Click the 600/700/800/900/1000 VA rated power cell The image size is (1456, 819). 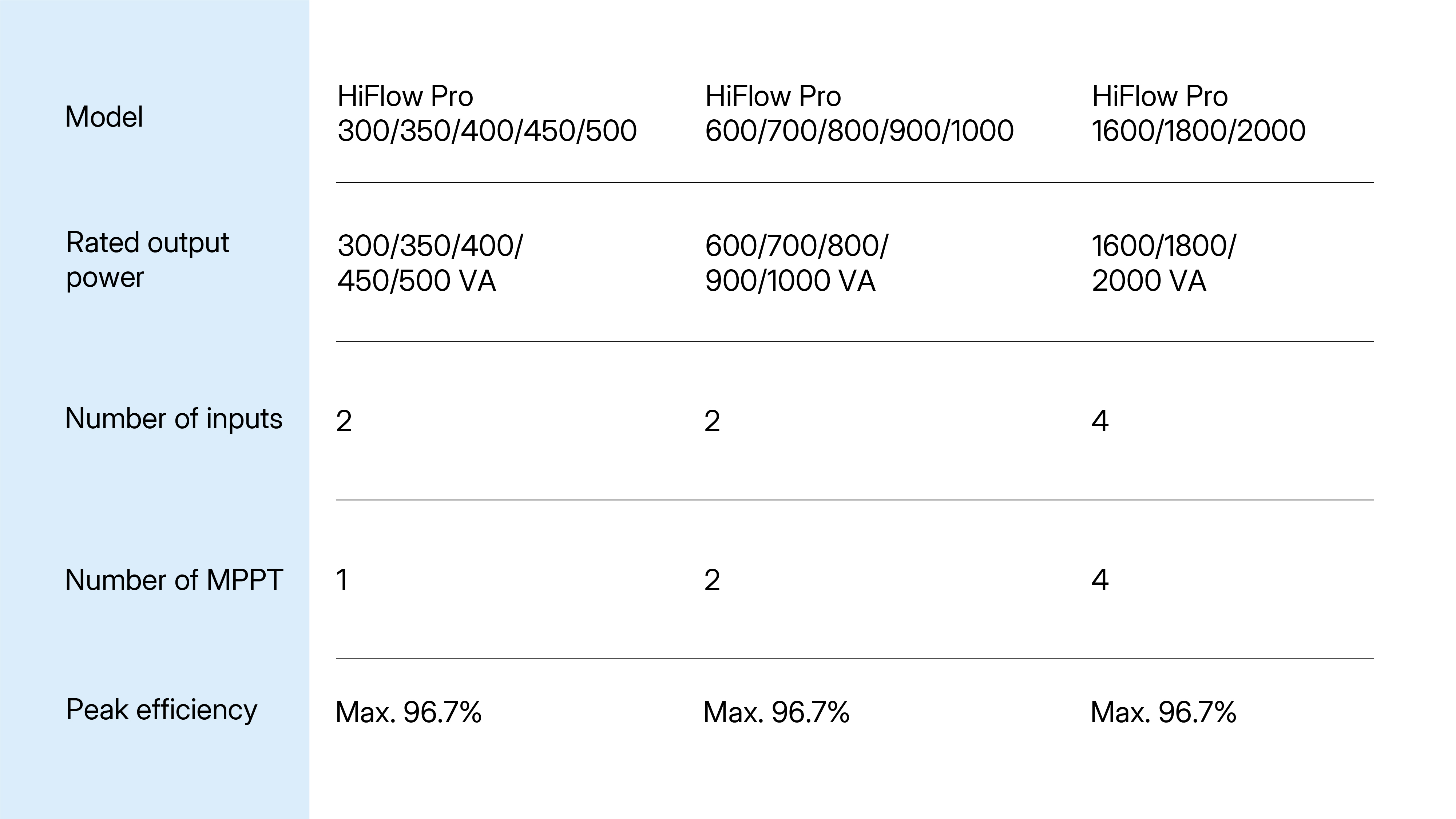tap(796, 263)
